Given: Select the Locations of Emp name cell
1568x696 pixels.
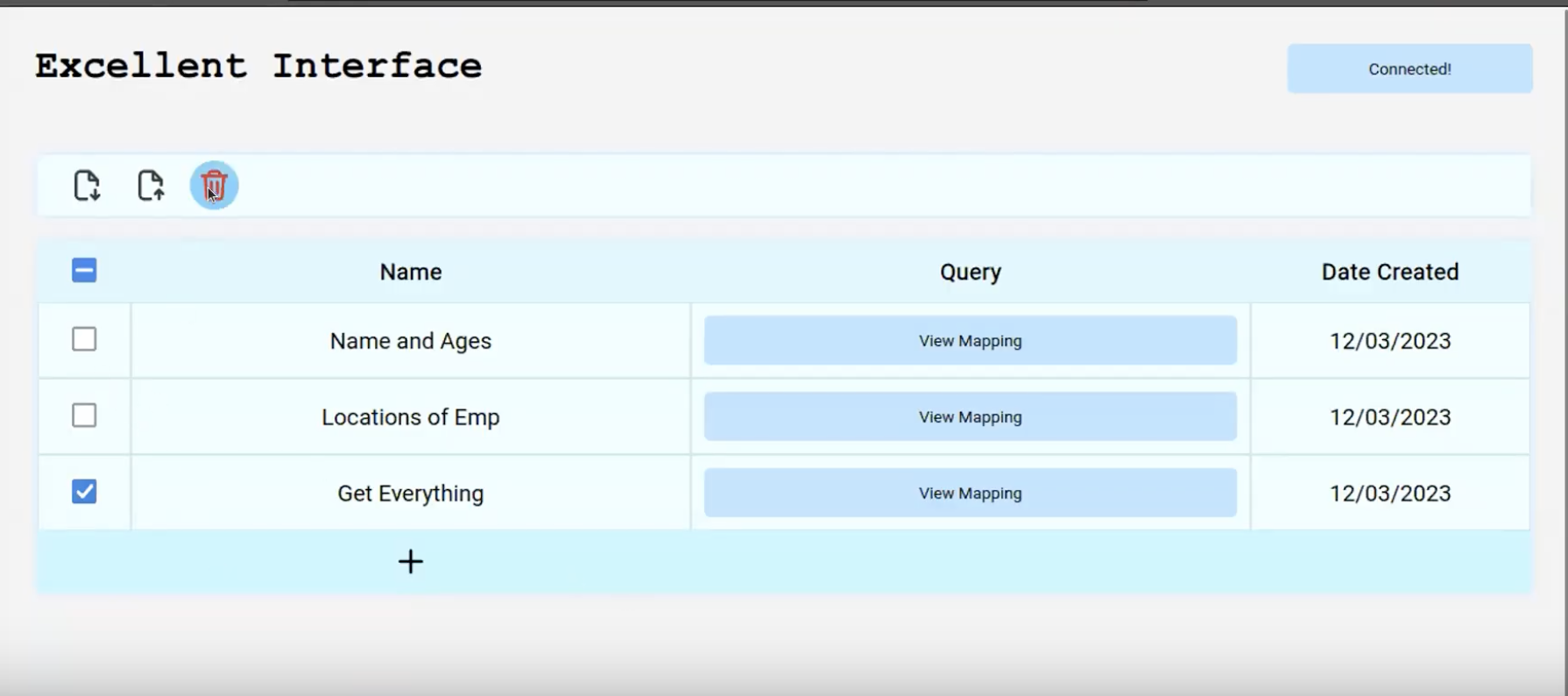Looking at the screenshot, I should point(410,417).
